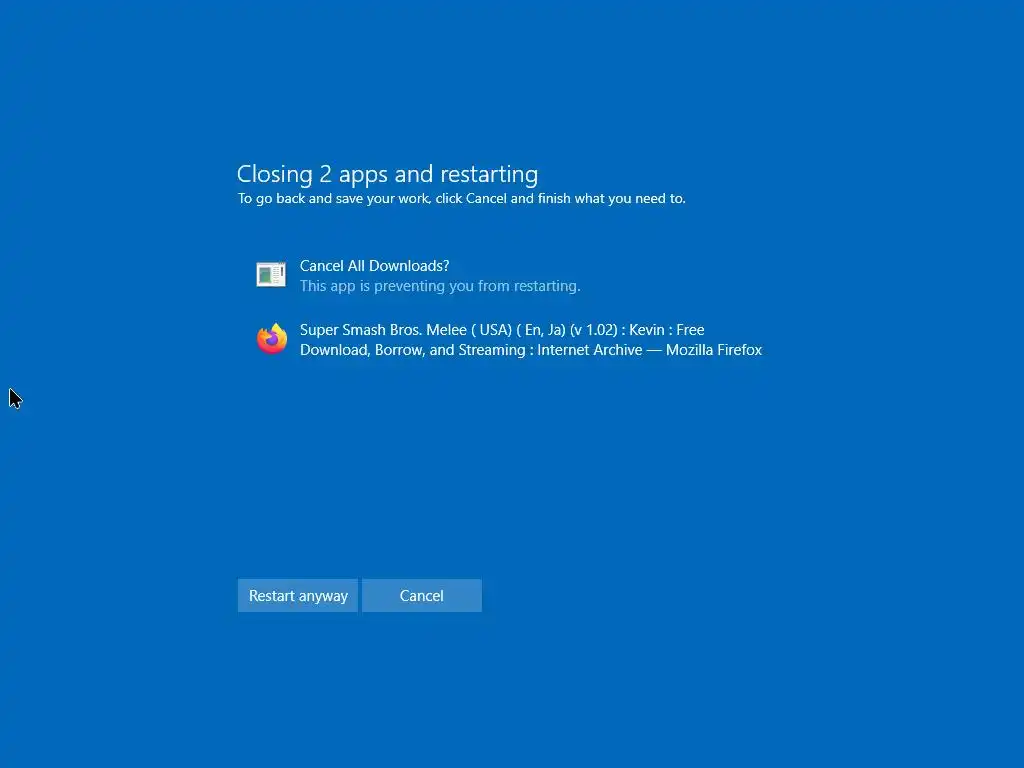Click the "Cancel All Downloads?" app title
Screen dimensions: 1024x768
[374, 266]
